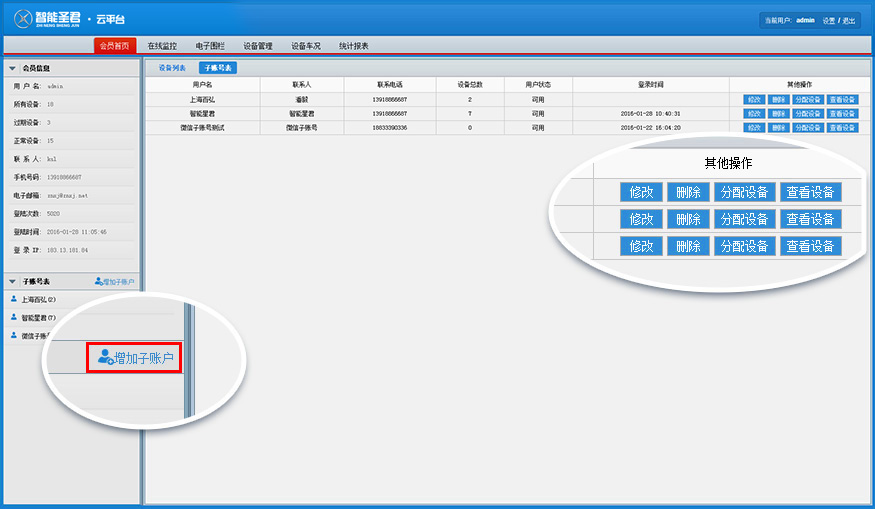Click user icon beside 上海百弘 sub-account
The width and height of the screenshot is (875, 509).
click(x=13, y=299)
